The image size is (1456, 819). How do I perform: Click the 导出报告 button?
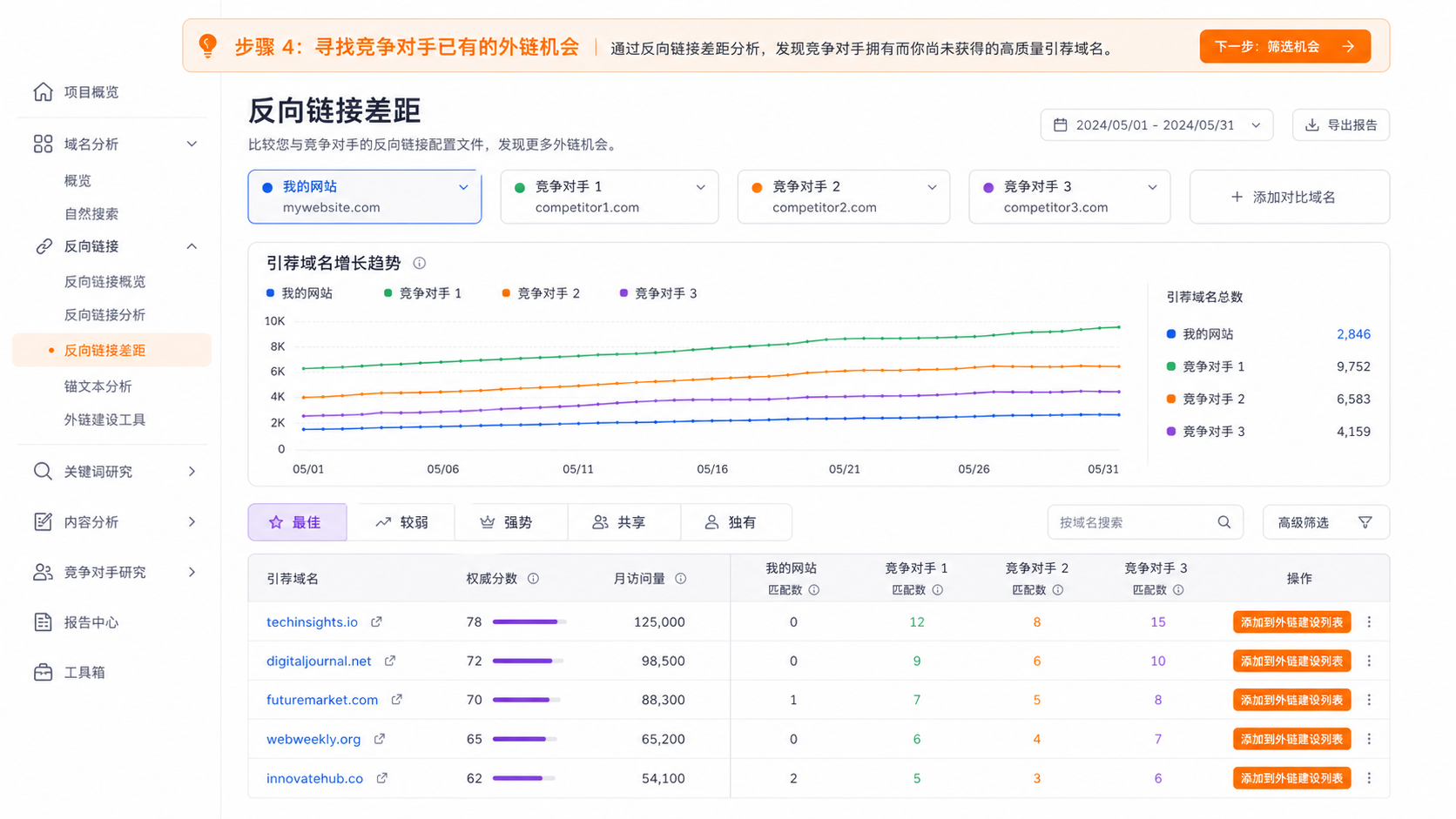point(1341,125)
